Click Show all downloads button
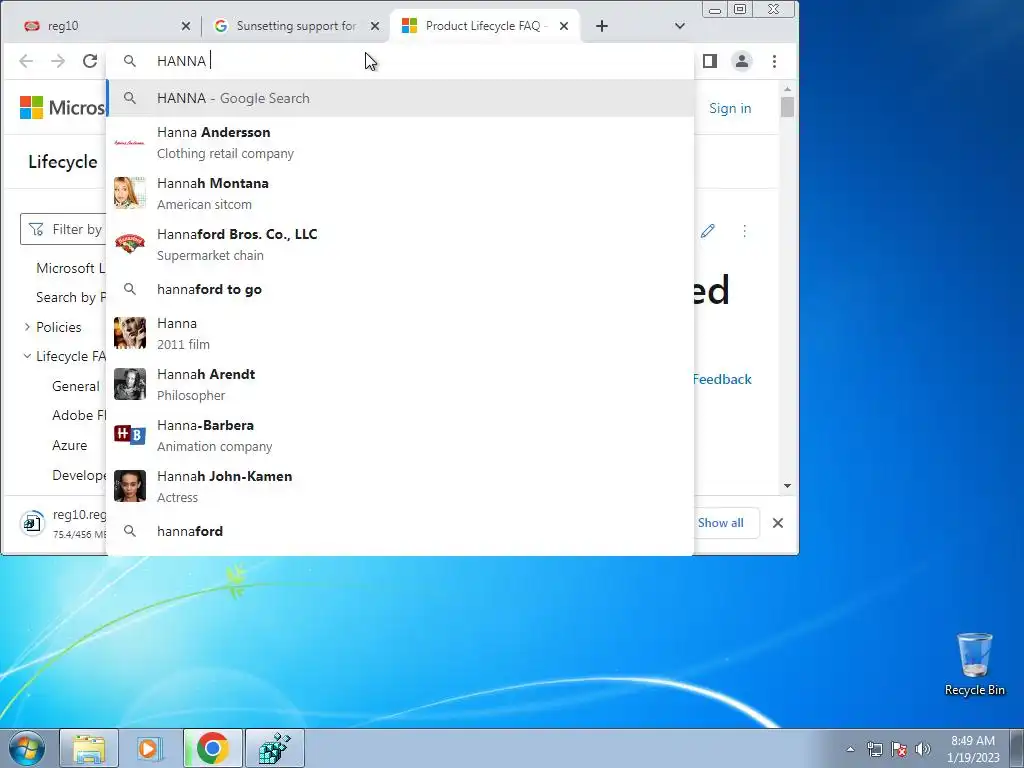 pyautogui.click(x=720, y=523)
